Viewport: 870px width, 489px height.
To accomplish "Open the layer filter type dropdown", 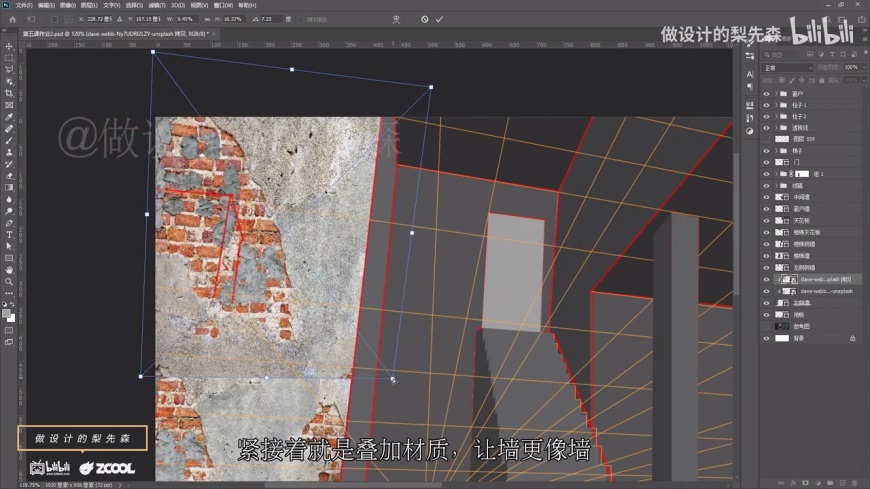I will (x=782, y=54).
